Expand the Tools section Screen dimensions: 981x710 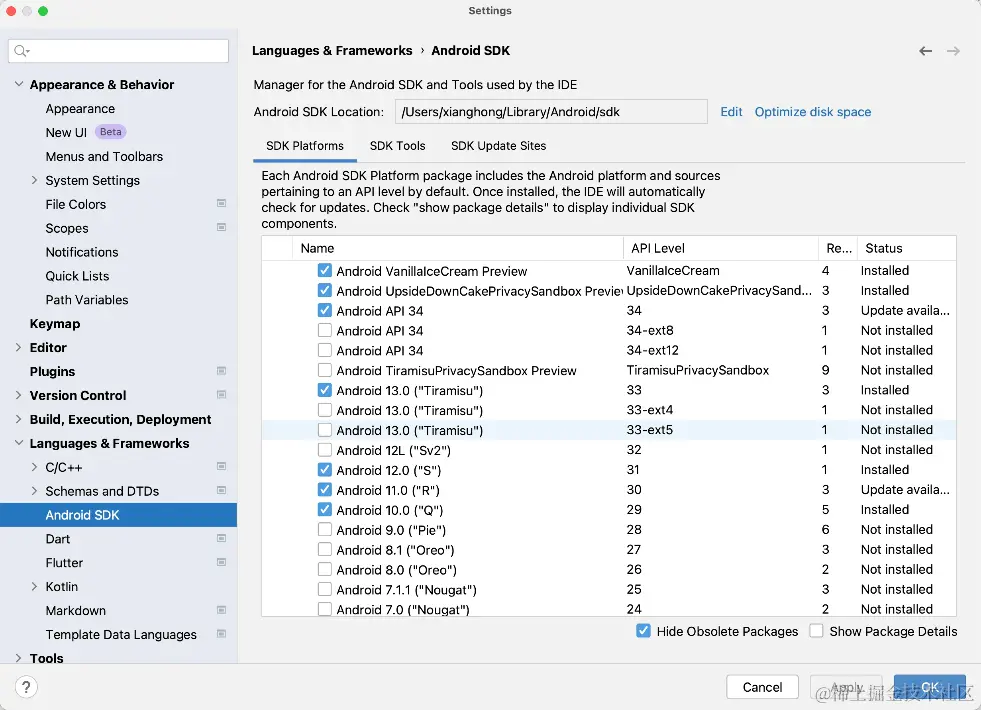(19, 658)
